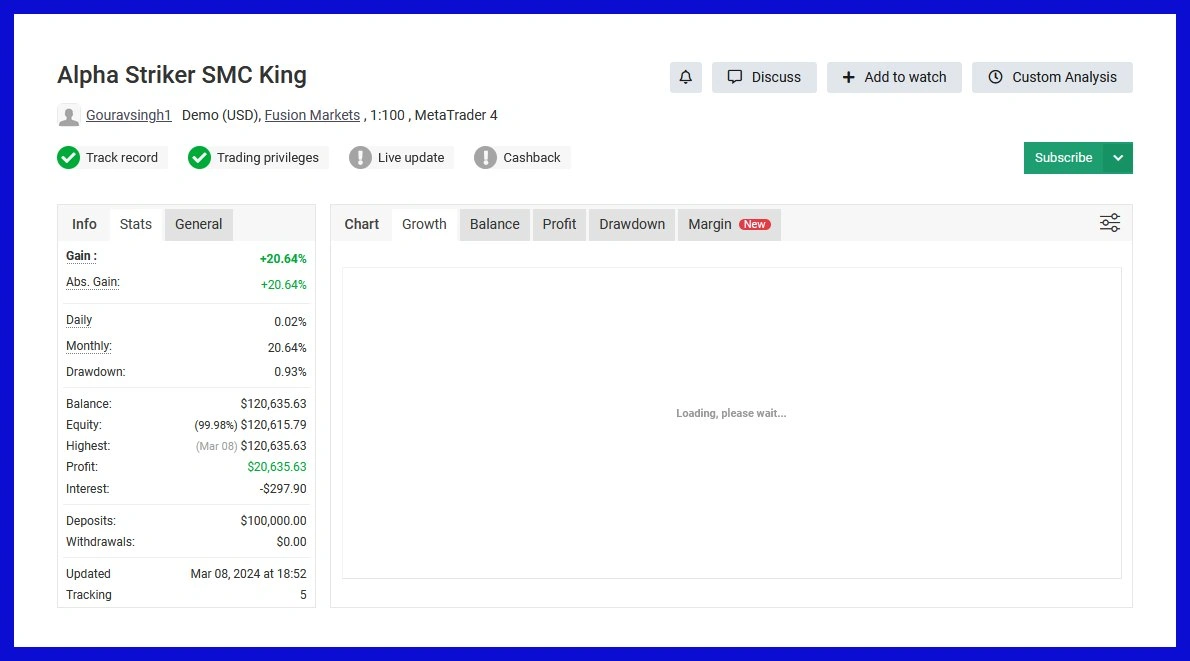Screen dimensions: 1190x661
Task: Open the Gouravsingh1 profile link
Action: tap(128, 115)
